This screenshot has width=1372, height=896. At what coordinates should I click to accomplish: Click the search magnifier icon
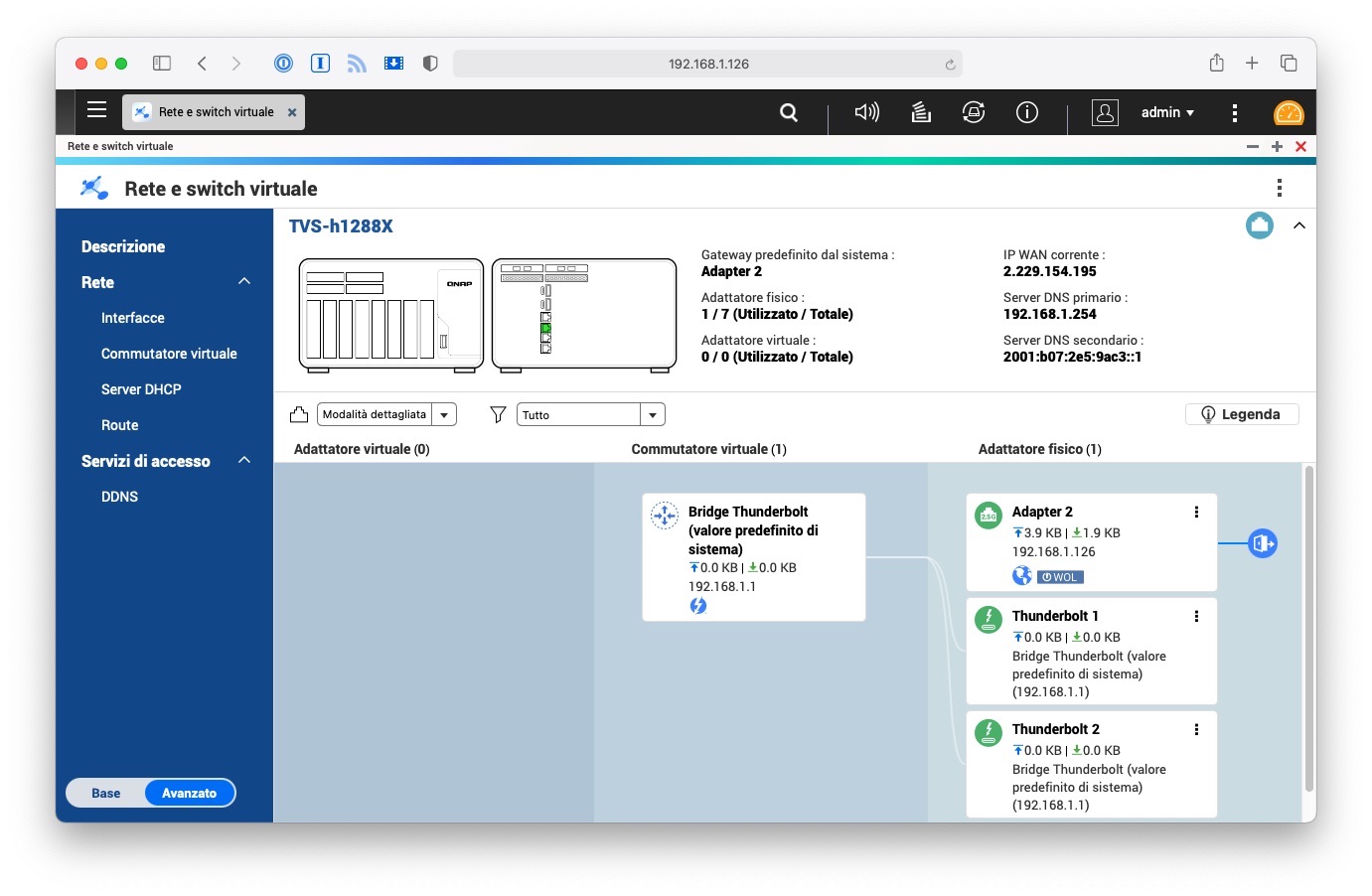point(789,112)
